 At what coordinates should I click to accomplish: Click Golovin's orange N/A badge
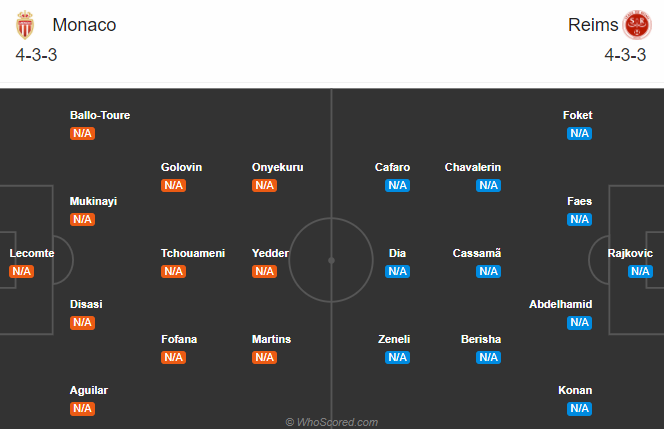click(x=174, y=185)
